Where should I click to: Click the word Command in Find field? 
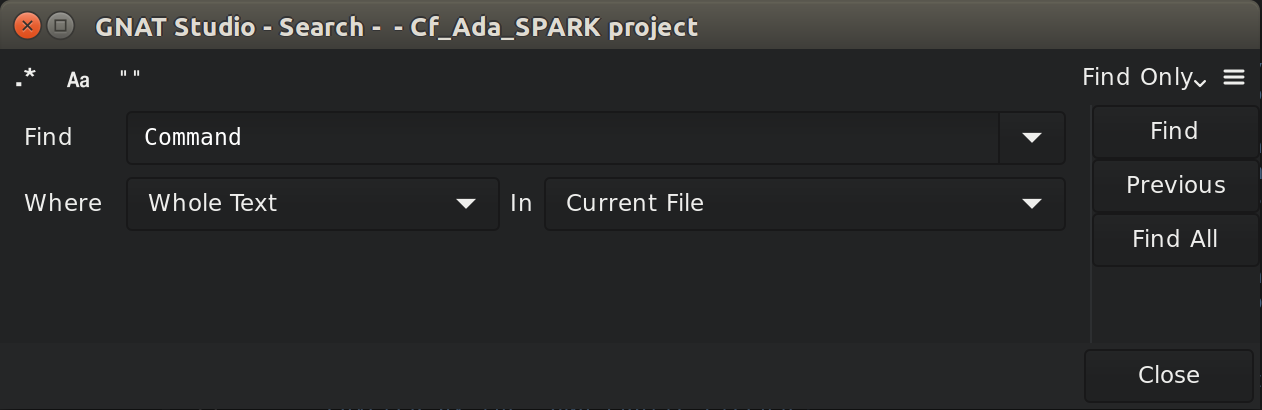pos(193,137)
